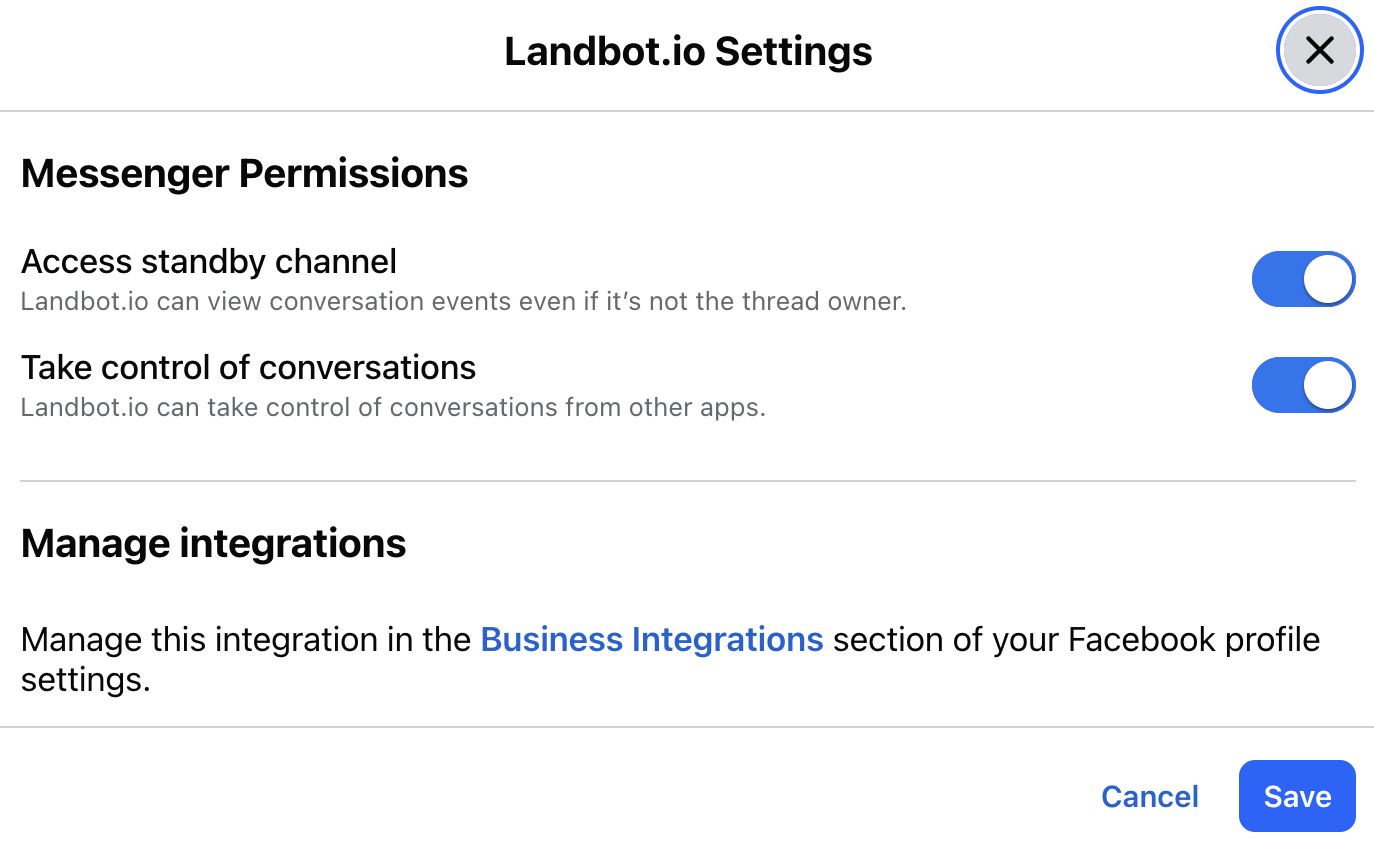Click the divider line above Manage integrations

pos(688,481)
